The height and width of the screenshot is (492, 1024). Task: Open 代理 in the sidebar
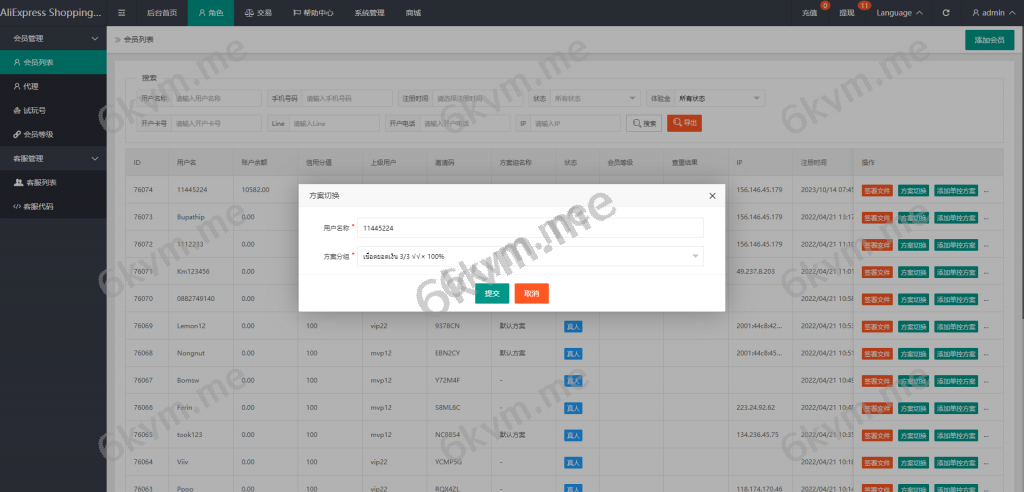(31, 86)
